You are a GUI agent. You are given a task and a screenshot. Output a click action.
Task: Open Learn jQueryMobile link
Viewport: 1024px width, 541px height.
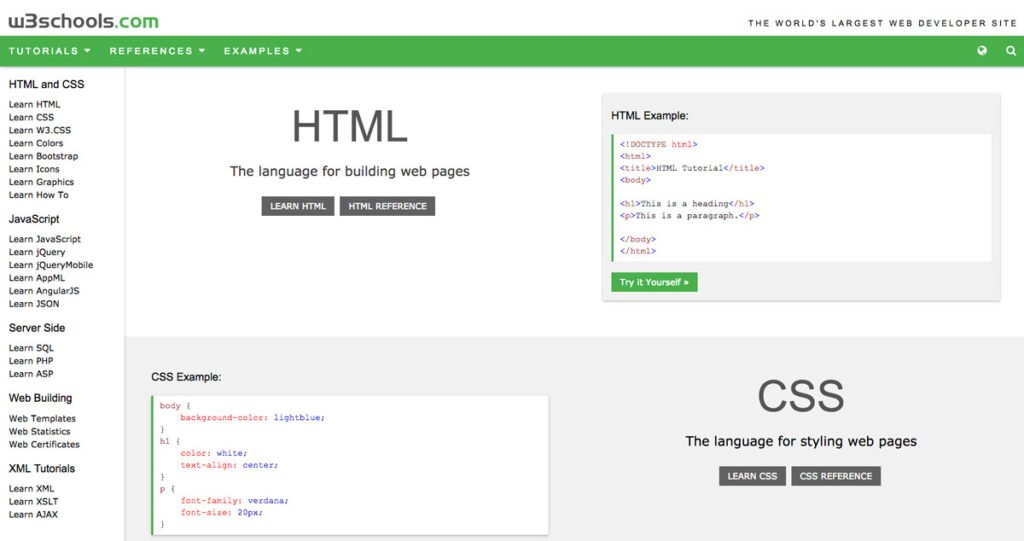point(51,265)
